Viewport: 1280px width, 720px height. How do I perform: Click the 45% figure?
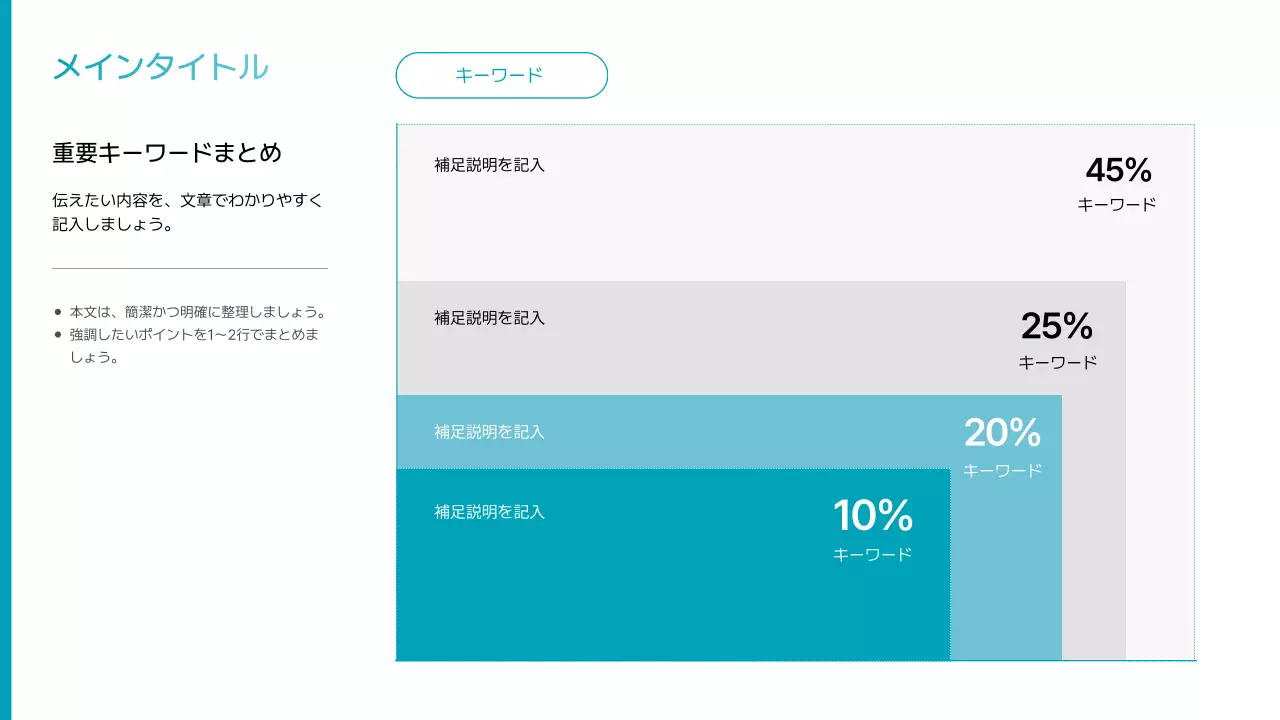click(1118, 171)
